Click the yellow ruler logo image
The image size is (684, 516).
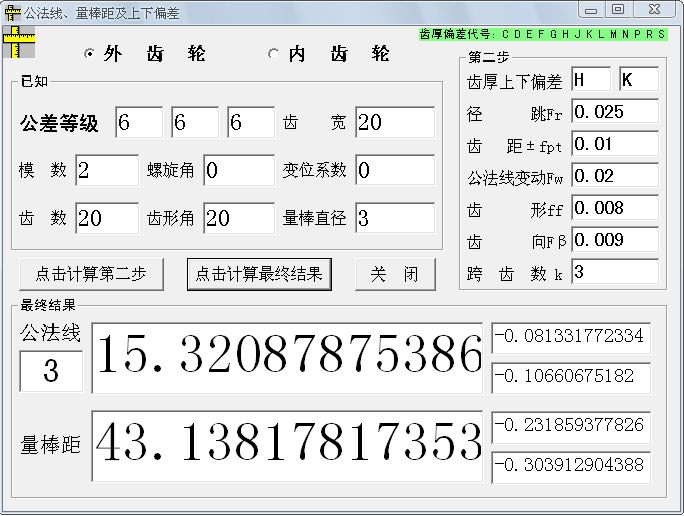coord(19,42)
